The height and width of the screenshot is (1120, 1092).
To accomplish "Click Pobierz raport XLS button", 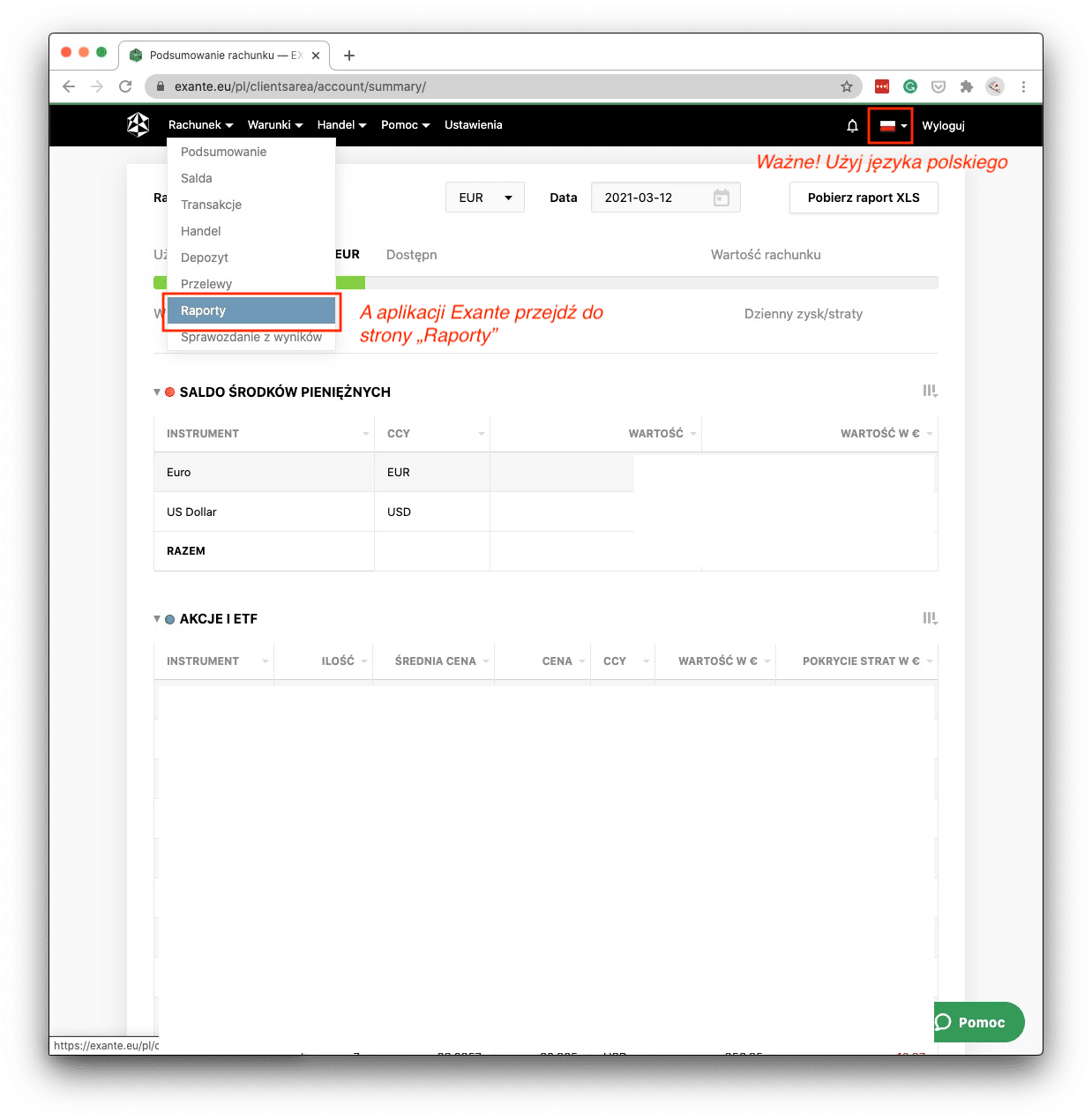I will click(x=863, y=198).
